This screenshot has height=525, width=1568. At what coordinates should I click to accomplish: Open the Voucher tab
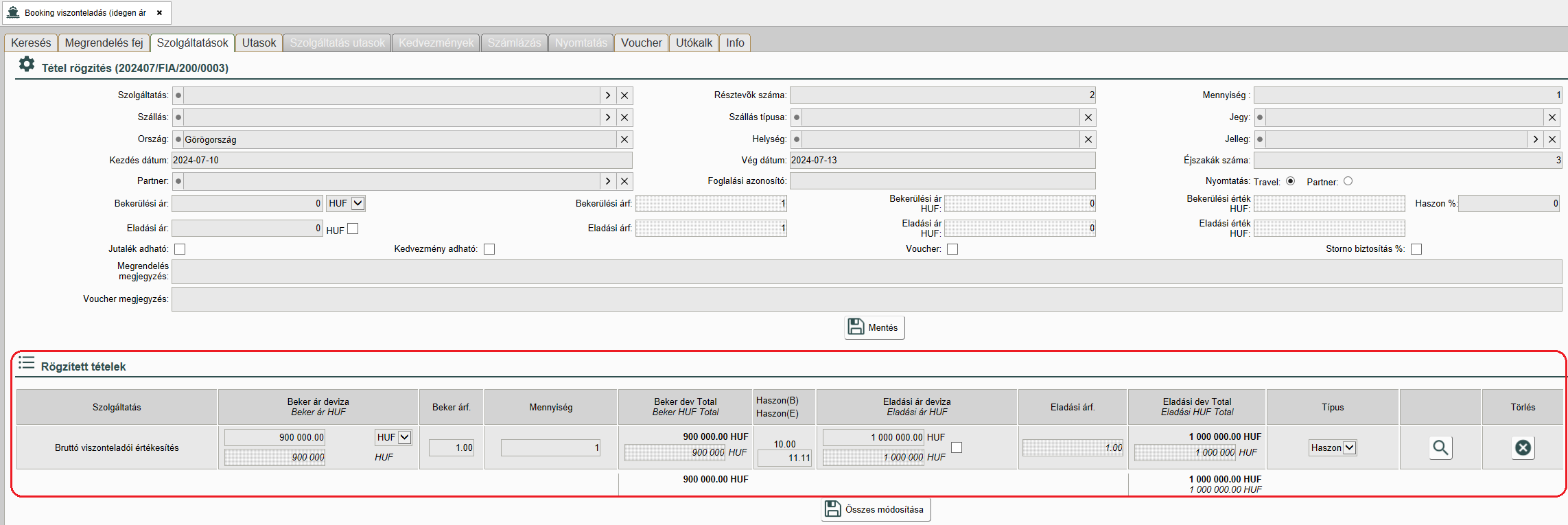641,43
